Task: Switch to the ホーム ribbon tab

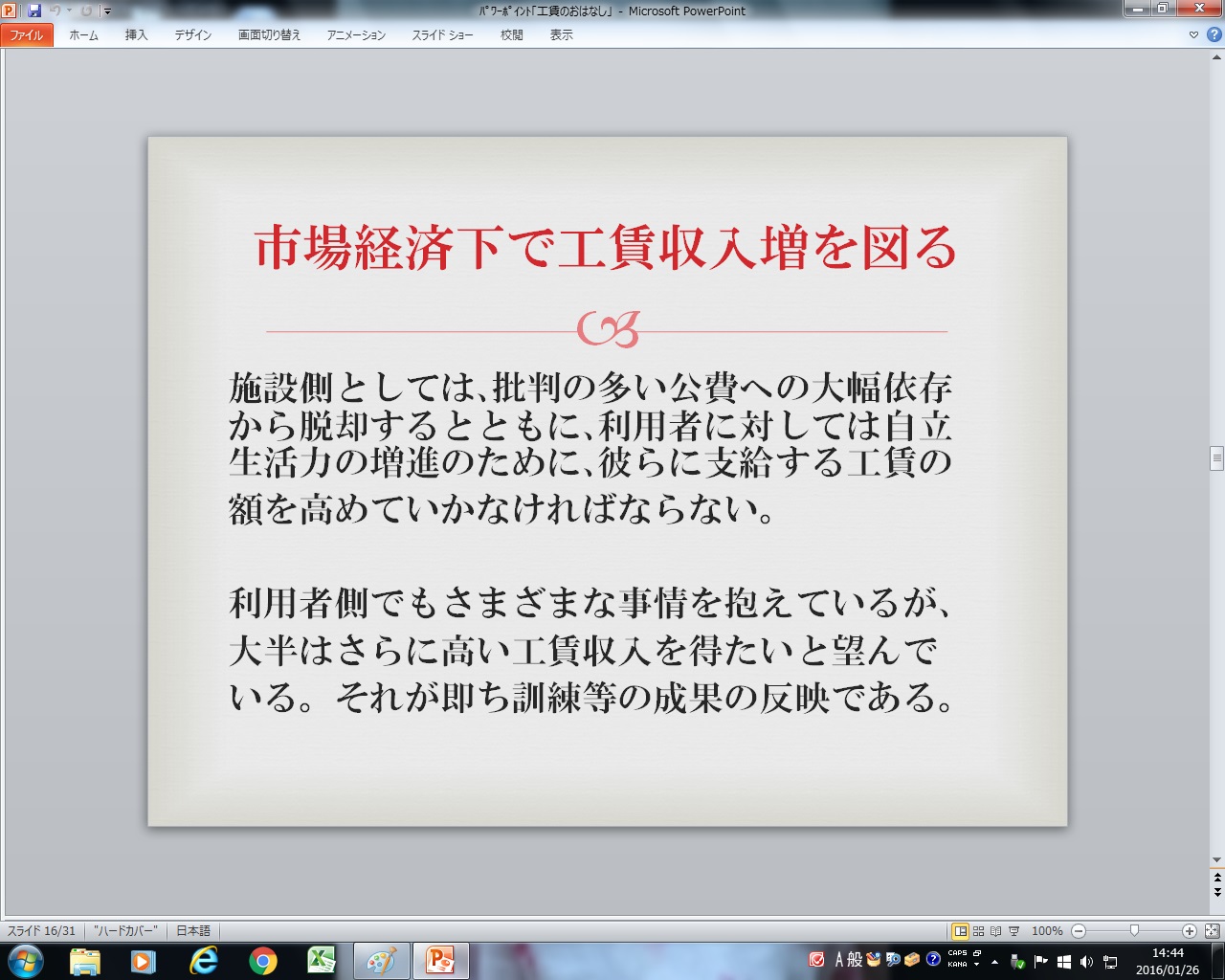Action: coord(83,34)
